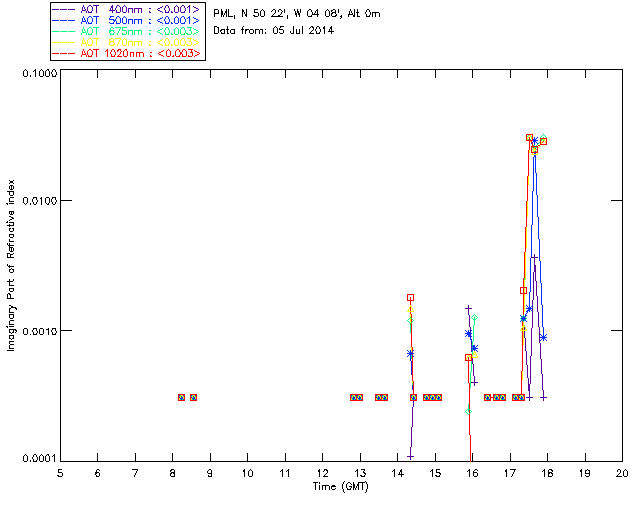The height and width of the screenshot is (512, 640).
Task: Click the 0.1000 y-axis tick label
Action: click(40, 73)
